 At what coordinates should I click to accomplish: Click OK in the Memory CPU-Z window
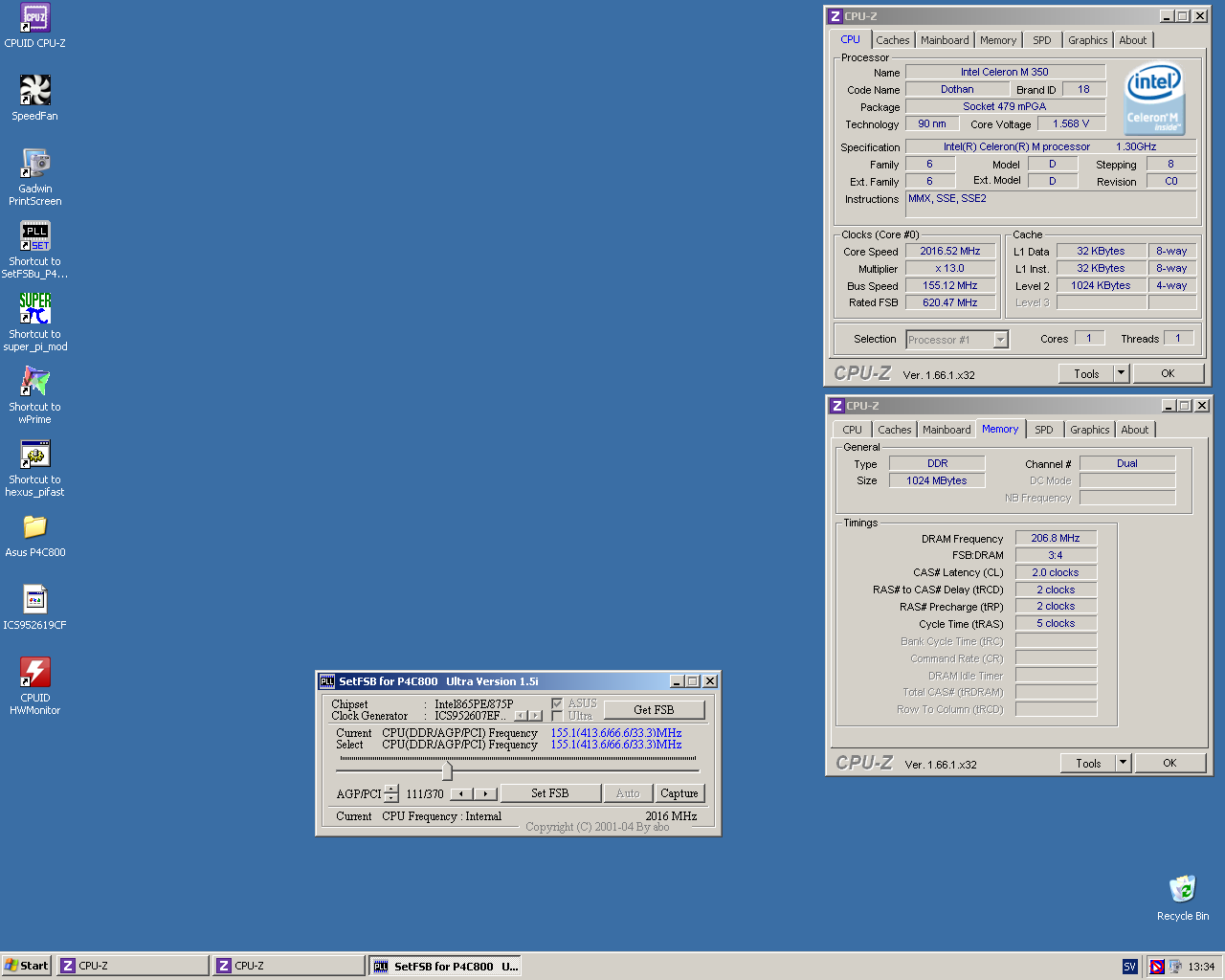point(1169,764)
